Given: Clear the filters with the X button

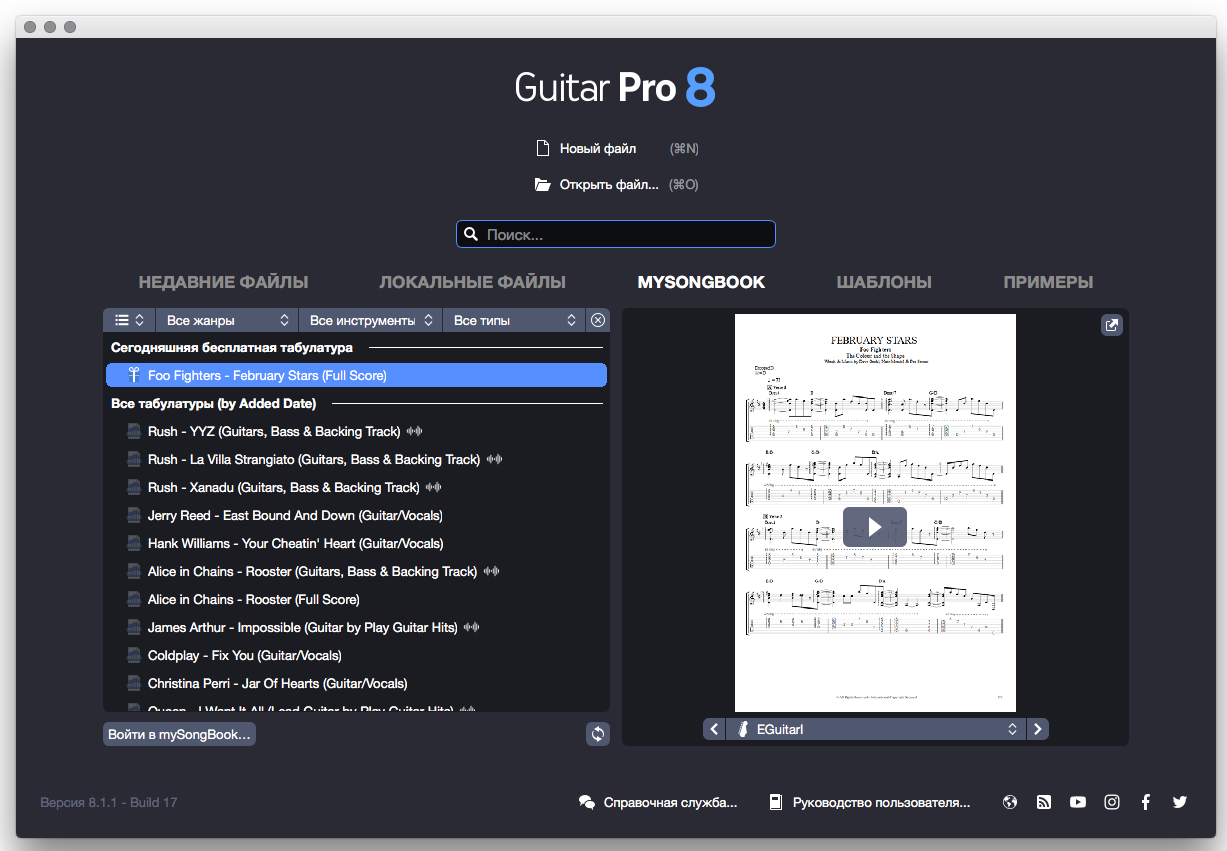Looking at the screenshot, I should point(598,320).
